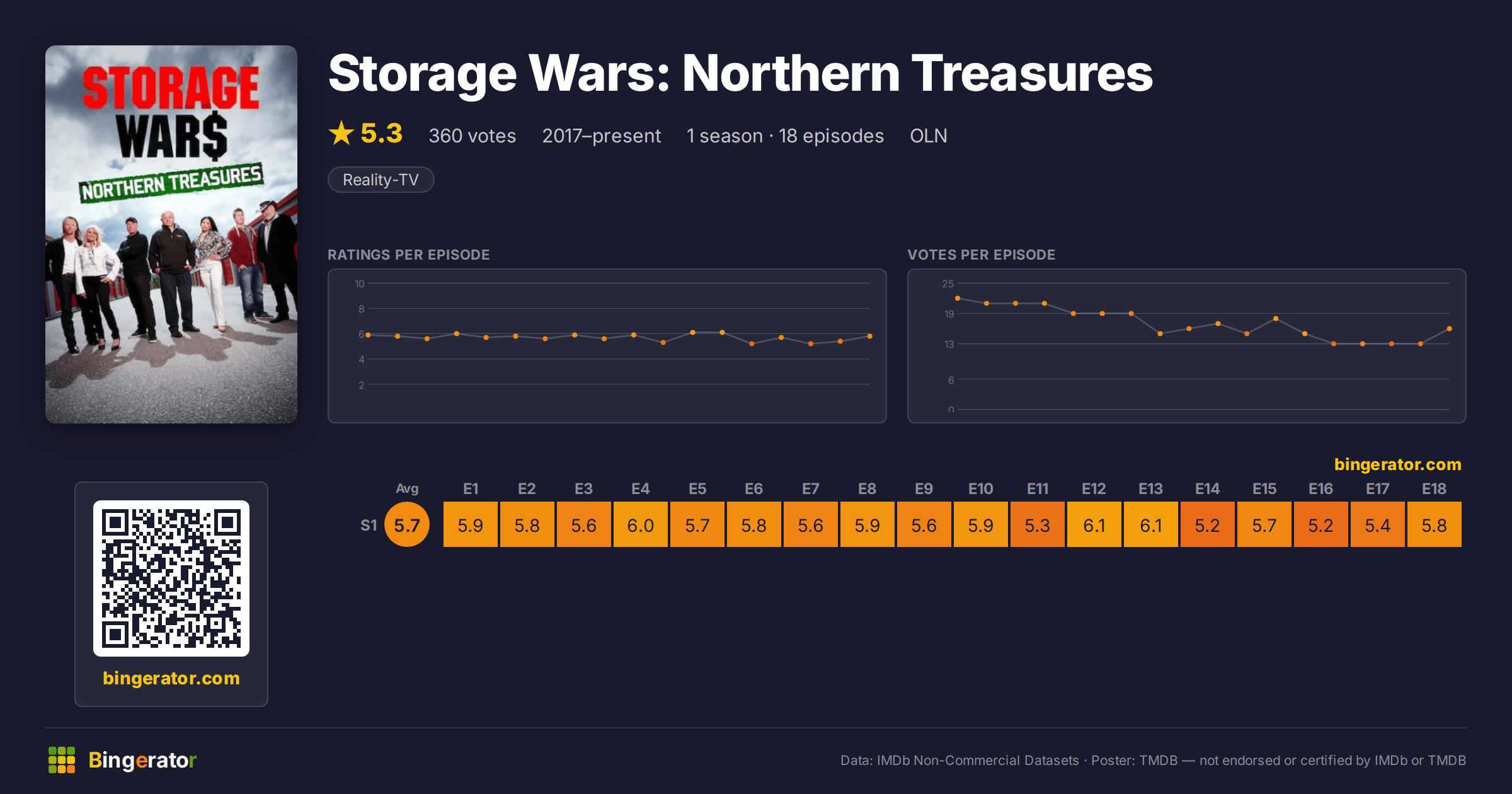
Task: Click the QR code image
Action: 171,578
